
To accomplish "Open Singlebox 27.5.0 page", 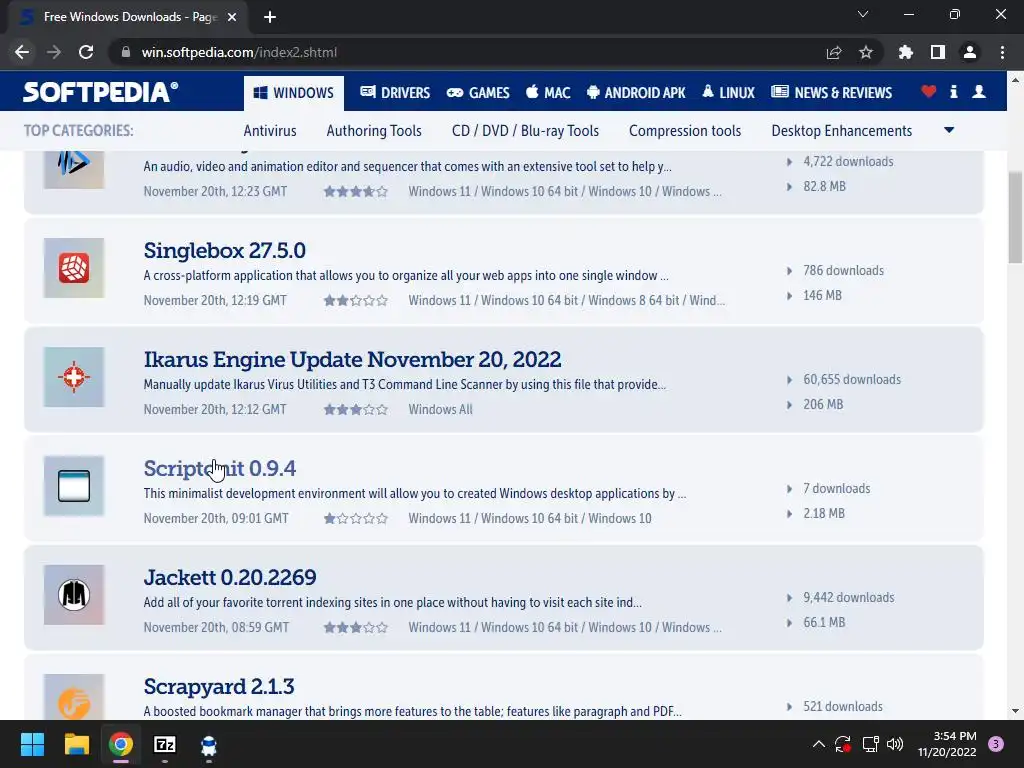I will pos(225,250).
